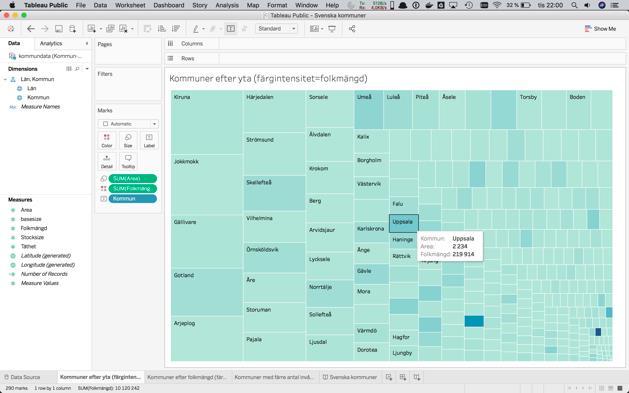Switch to the Analytics tab
629x393 pixels.
(x=51, y=43)
